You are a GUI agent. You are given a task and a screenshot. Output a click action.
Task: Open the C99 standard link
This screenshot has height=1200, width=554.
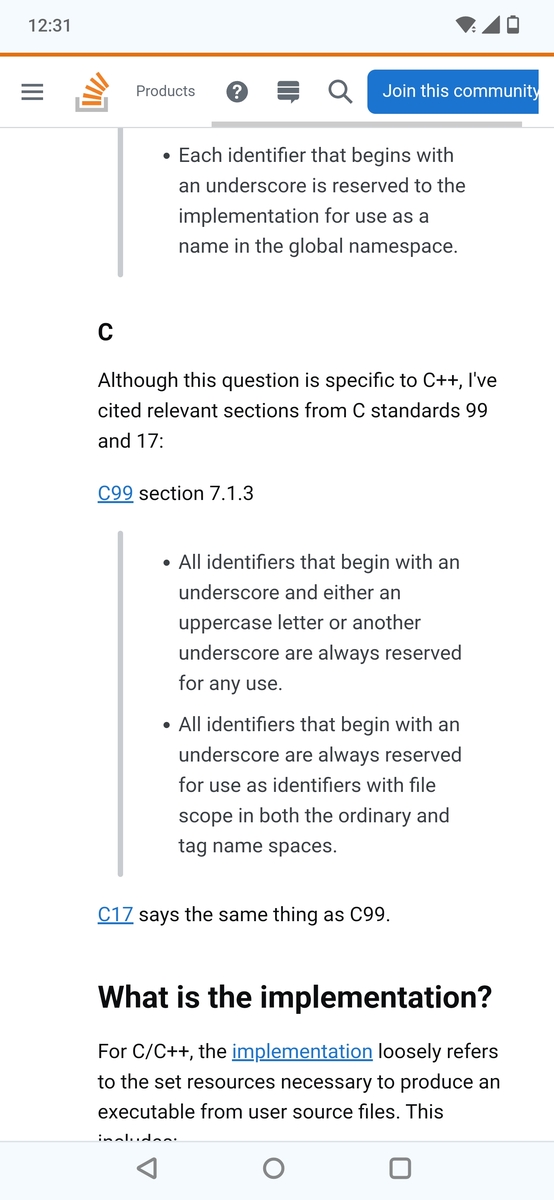(x=115, y=493)
